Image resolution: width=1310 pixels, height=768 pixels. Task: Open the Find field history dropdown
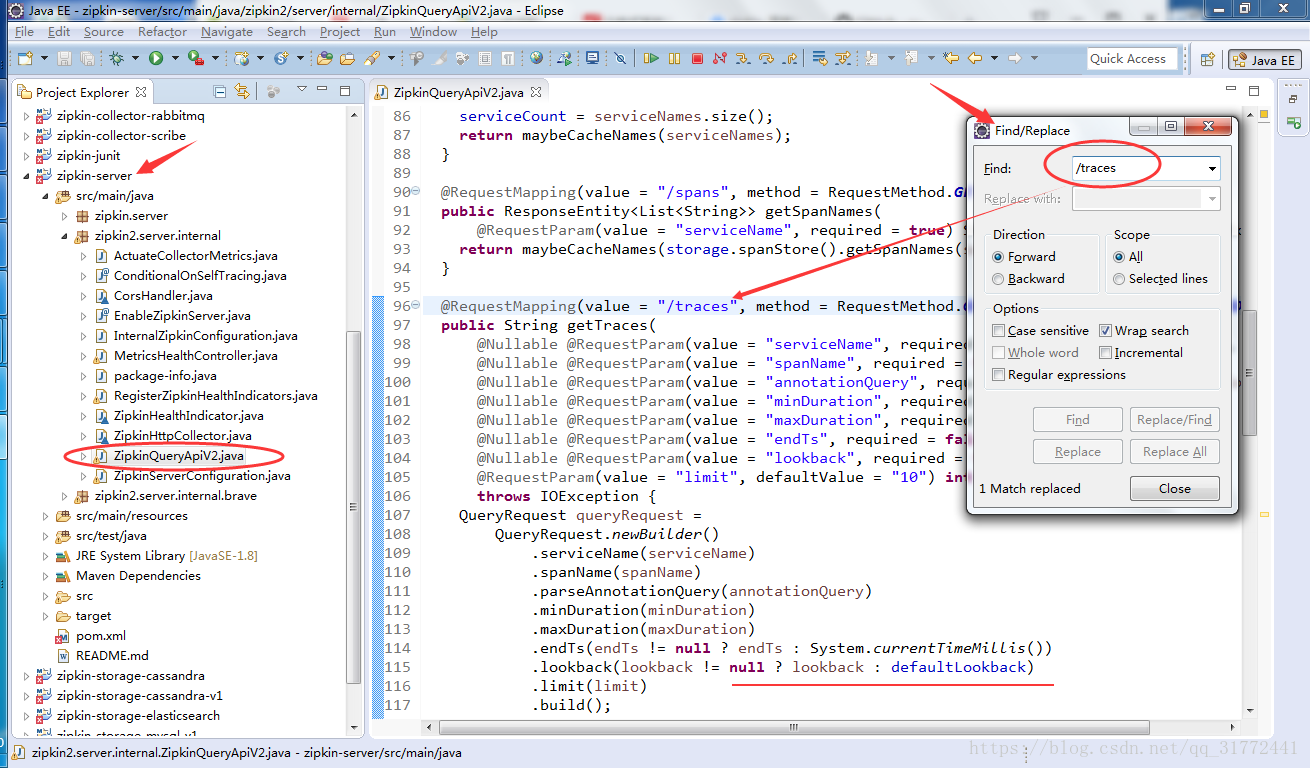(x=1212, y=169)
